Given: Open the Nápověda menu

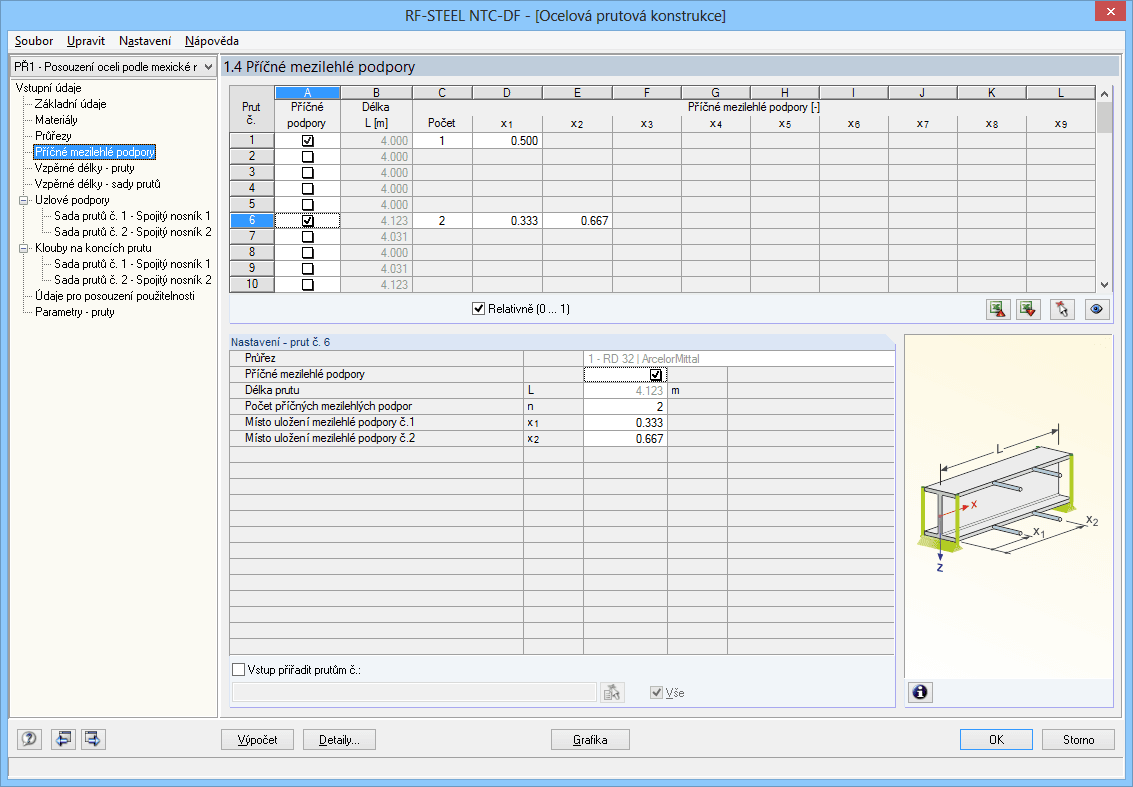Looking at the screenshot, I should 212,41.
